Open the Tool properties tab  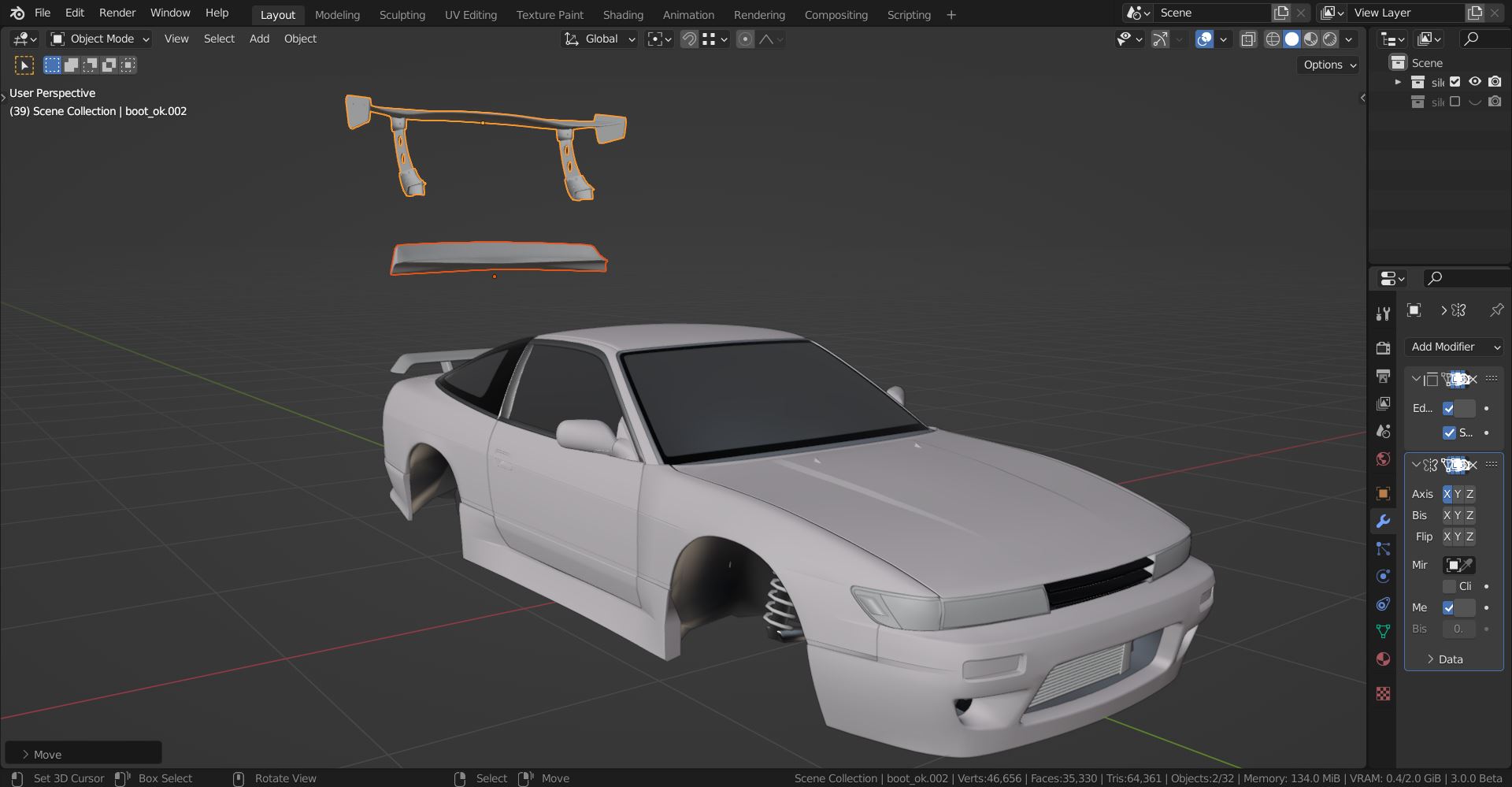[x=1383, y=314]
